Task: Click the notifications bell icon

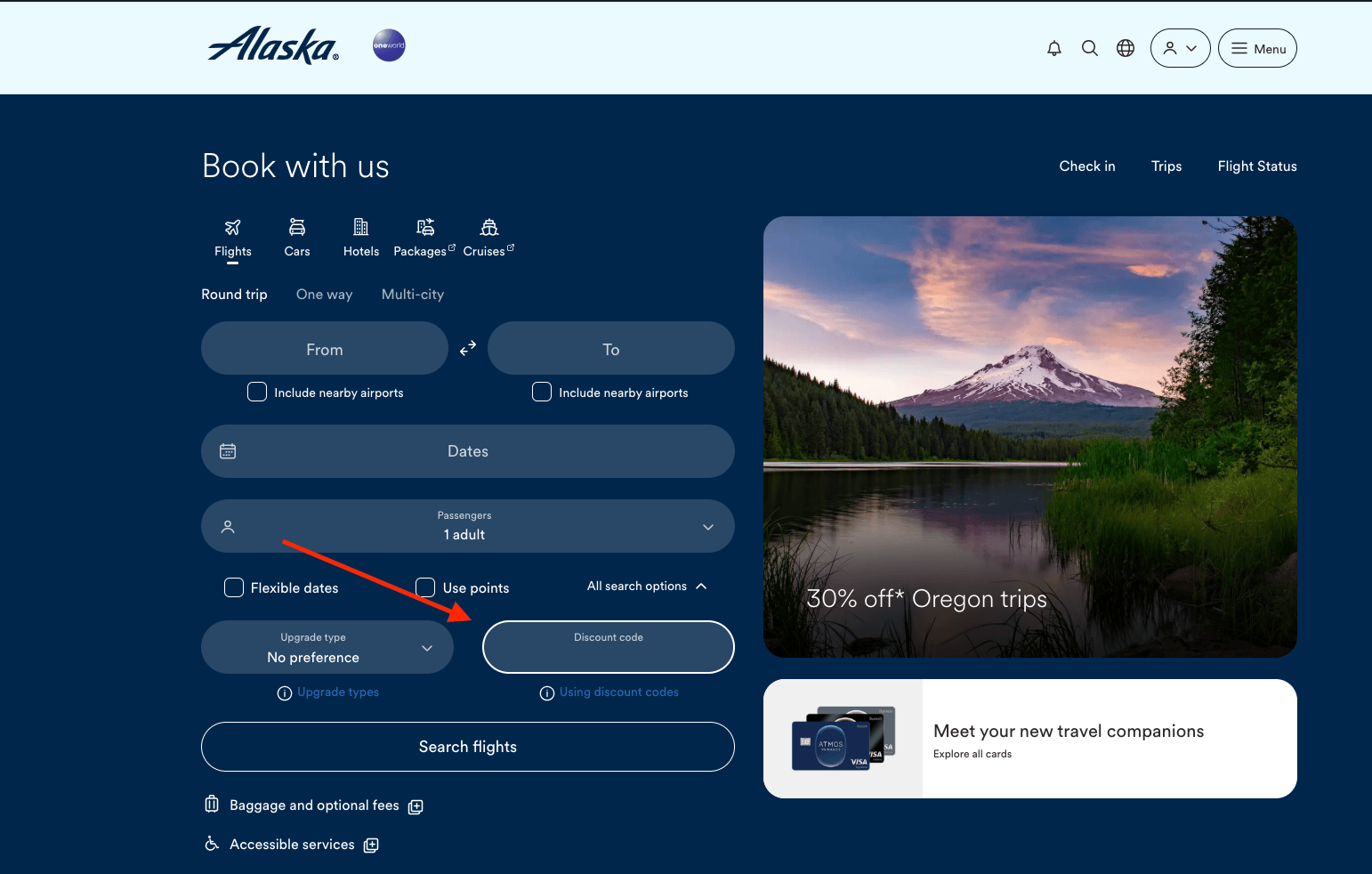Action: pos(1053,48)
